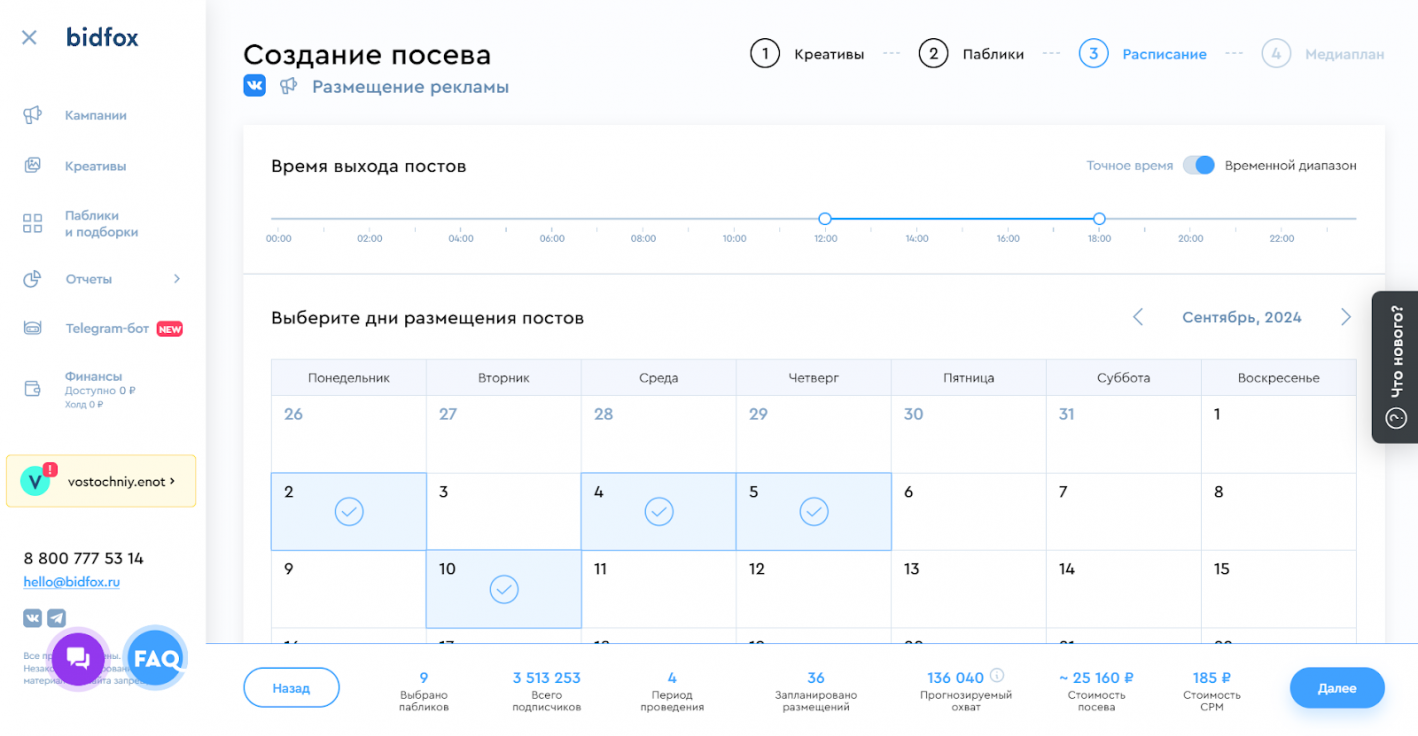This screenshot has height=736, width=1418.
Task: Deselect September 5 in the calendar
Action: pos(814,511)
